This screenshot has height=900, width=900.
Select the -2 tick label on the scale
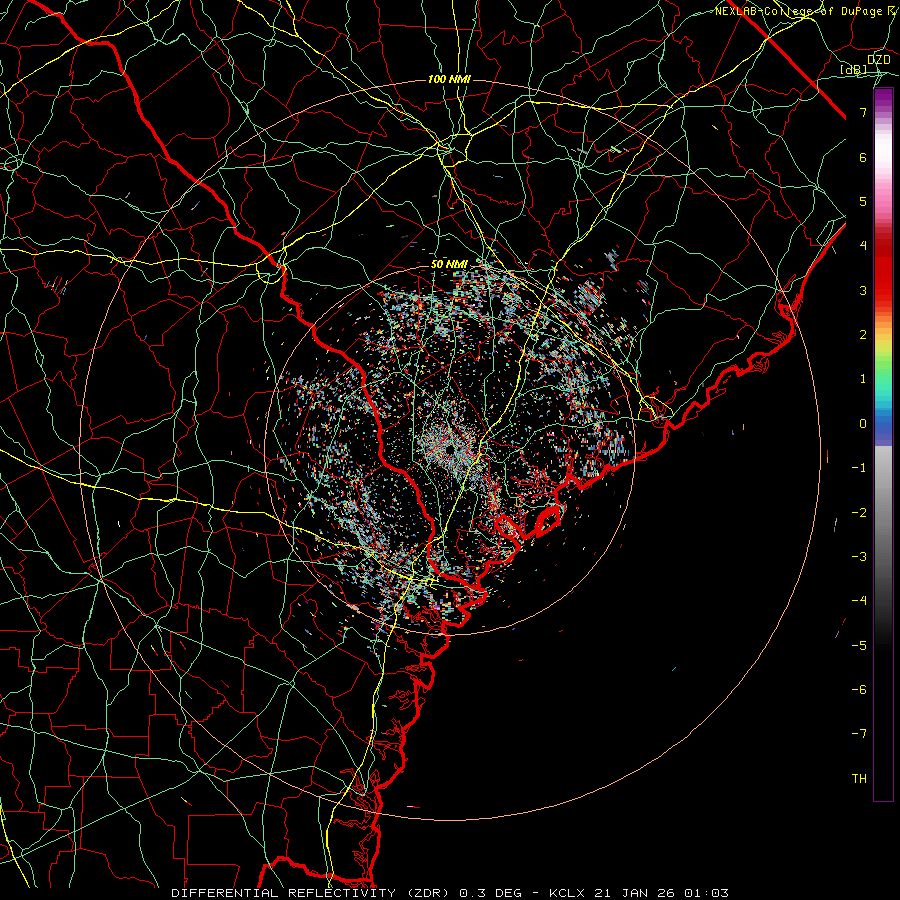pyautogui.click(x=859, y=513)
